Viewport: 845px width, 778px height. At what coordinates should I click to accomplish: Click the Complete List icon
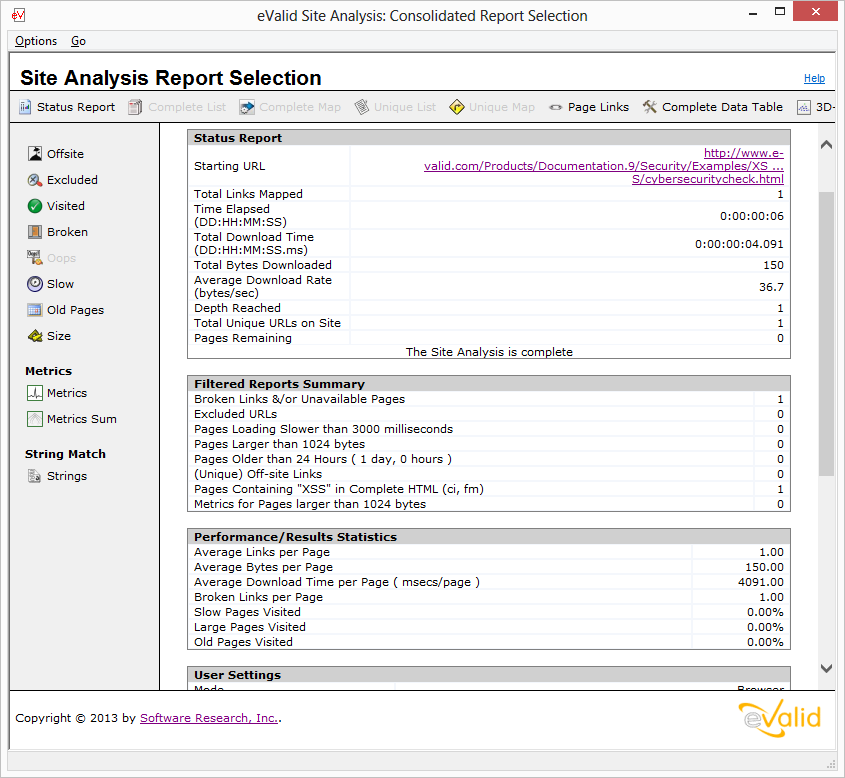click(135, 107)
